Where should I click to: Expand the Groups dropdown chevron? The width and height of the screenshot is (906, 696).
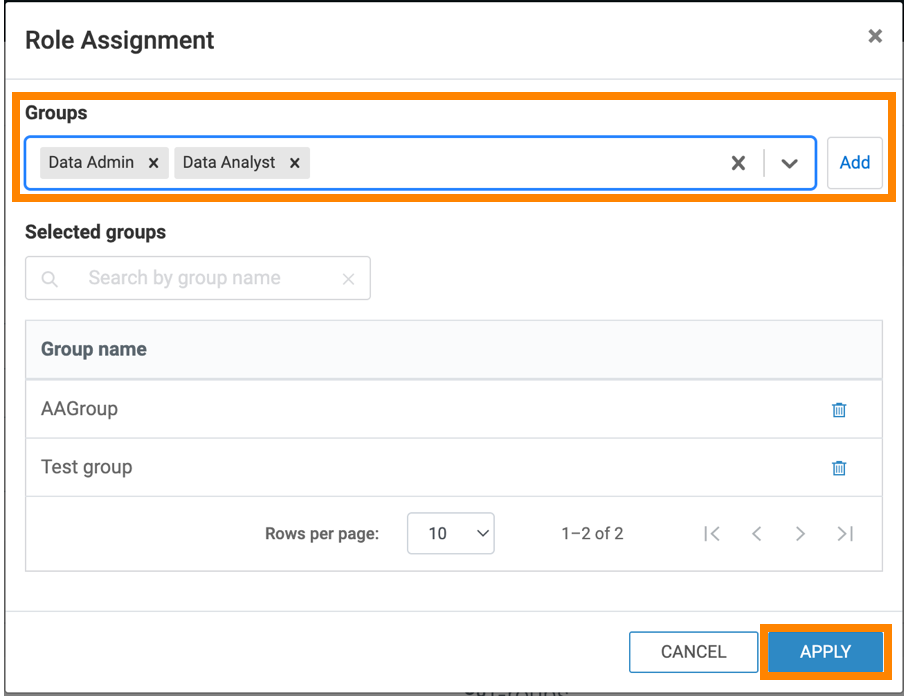point(790,163)
